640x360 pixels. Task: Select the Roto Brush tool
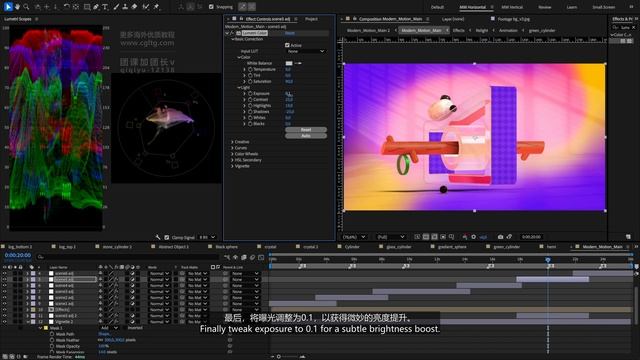(x=146, y=7)
